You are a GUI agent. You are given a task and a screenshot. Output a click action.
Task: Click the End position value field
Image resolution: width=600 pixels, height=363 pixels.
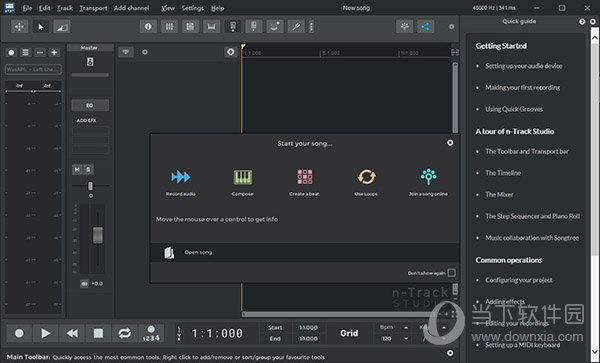coord(308,339)
